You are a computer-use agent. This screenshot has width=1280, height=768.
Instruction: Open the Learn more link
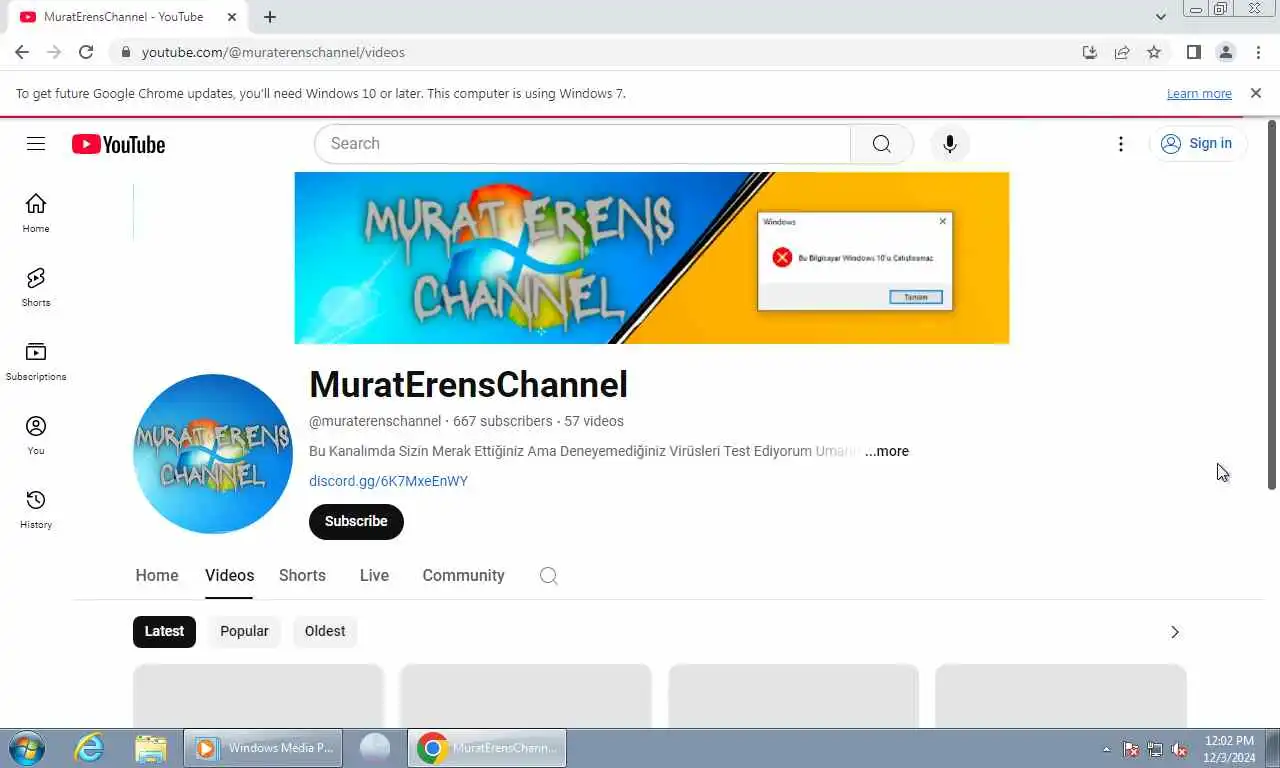1199,93
